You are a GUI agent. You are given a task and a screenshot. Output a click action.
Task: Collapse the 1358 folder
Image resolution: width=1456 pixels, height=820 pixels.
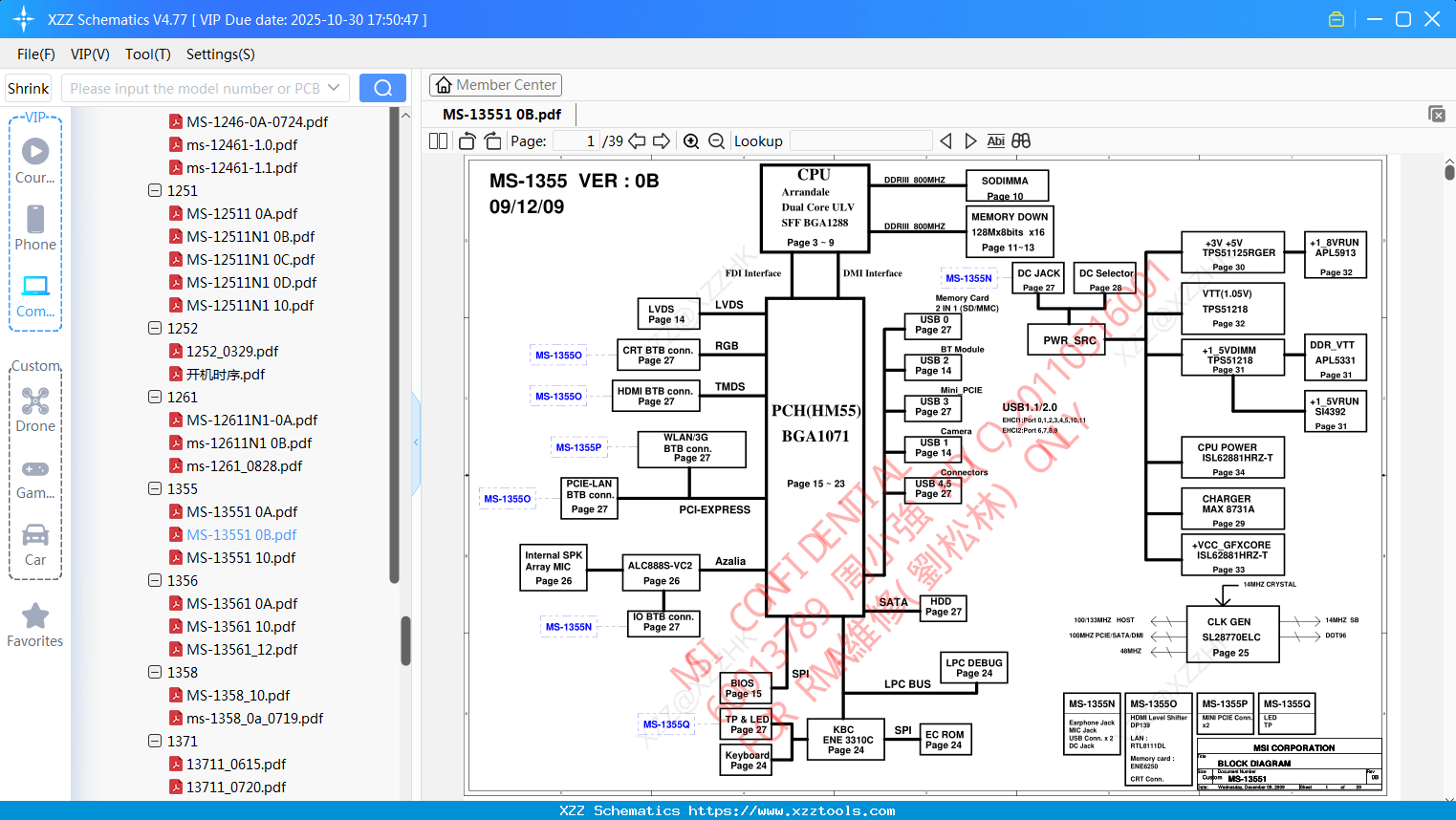pyautogui.click(x=155, y=672)
